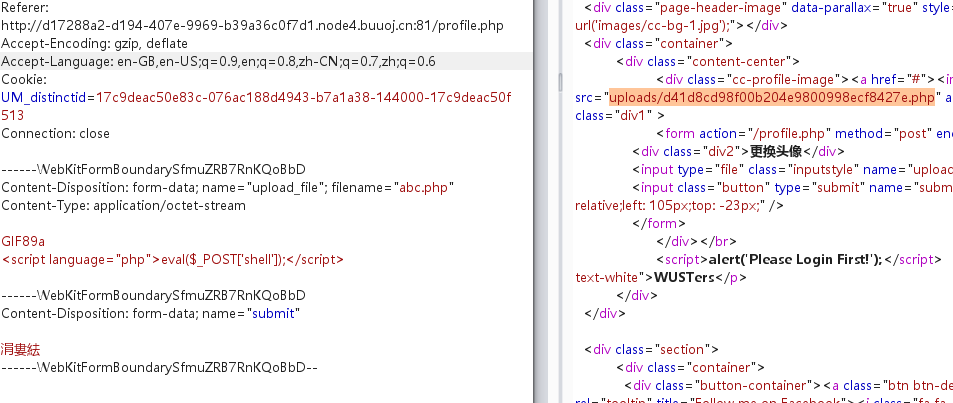This screenshot has width=953, height=403.
Task: Click the wrapped cookie value 513
Action: 12,115
